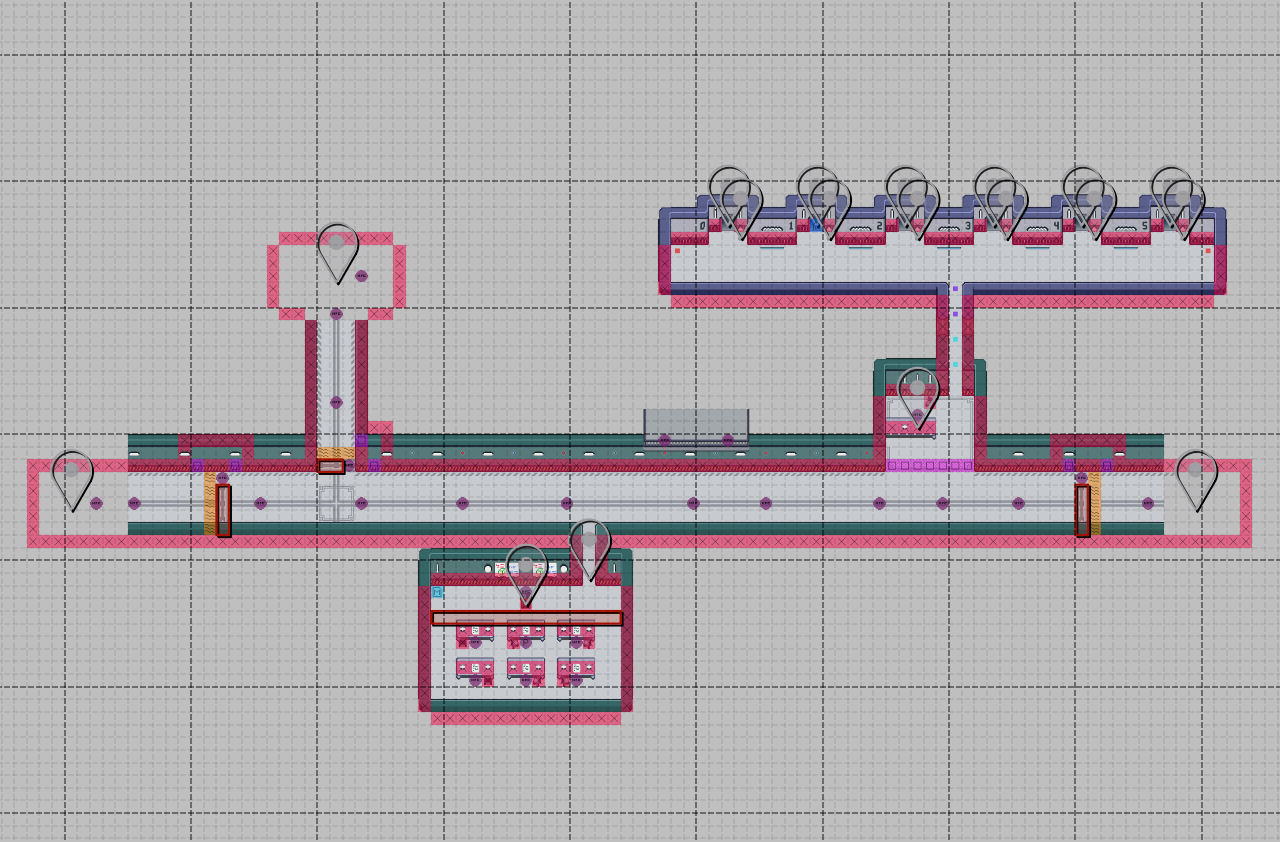Click dormitory door number 1
Viewport: 1280px width, 842px height.
791,226
